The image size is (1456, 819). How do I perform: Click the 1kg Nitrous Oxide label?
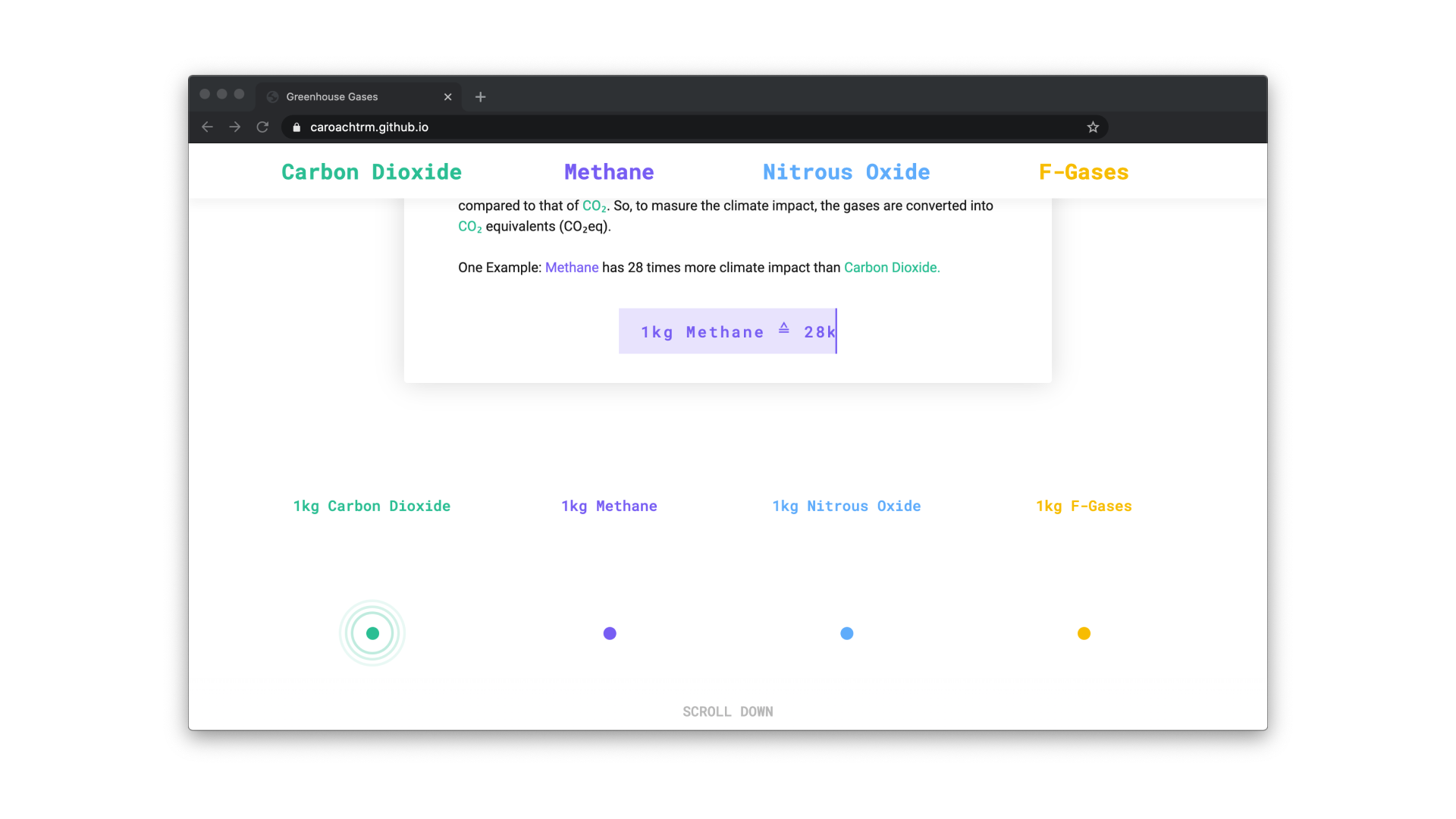846,507
